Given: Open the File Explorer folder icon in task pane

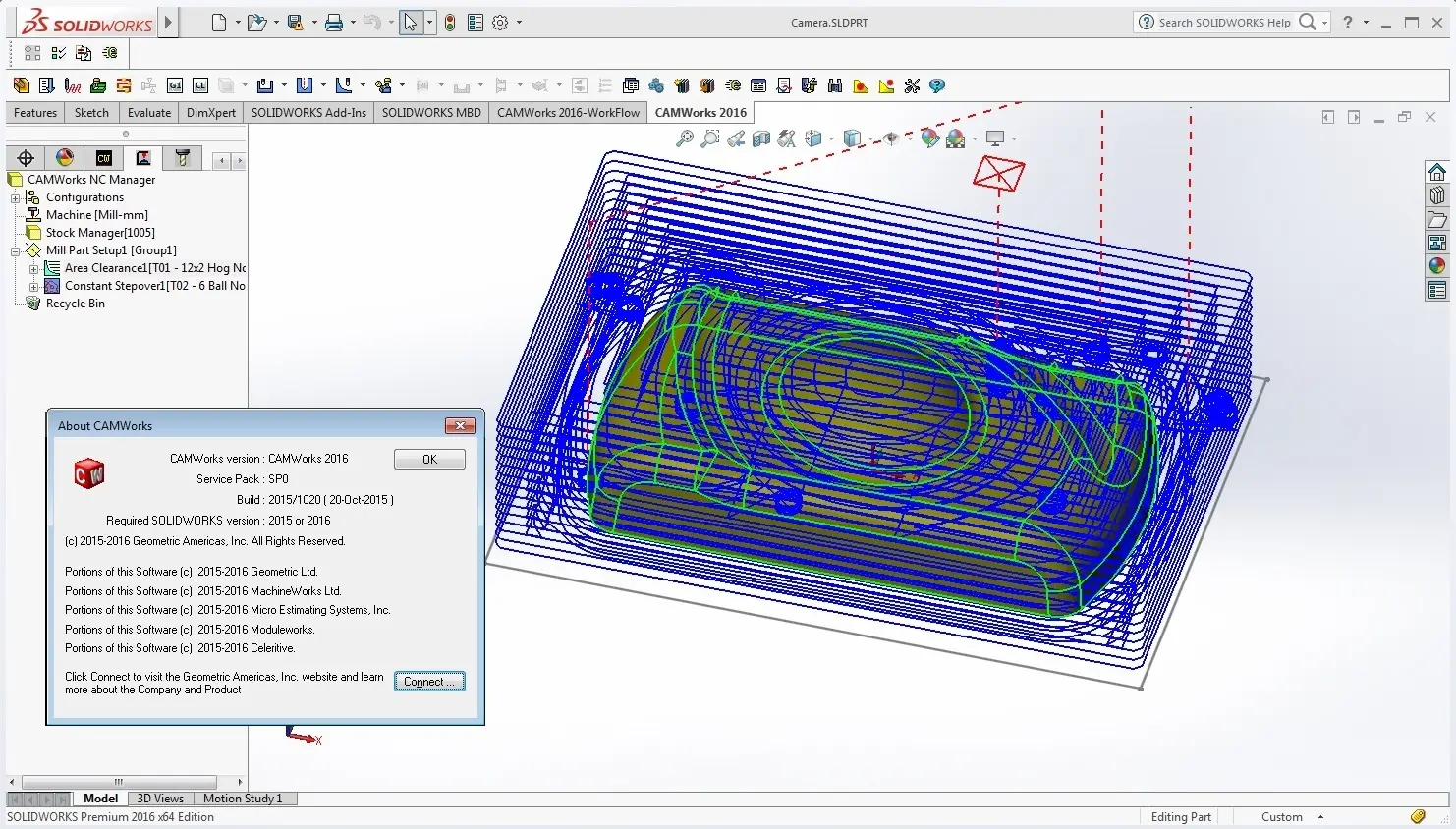Looking at the screenshot, I should pos(1437,219).
